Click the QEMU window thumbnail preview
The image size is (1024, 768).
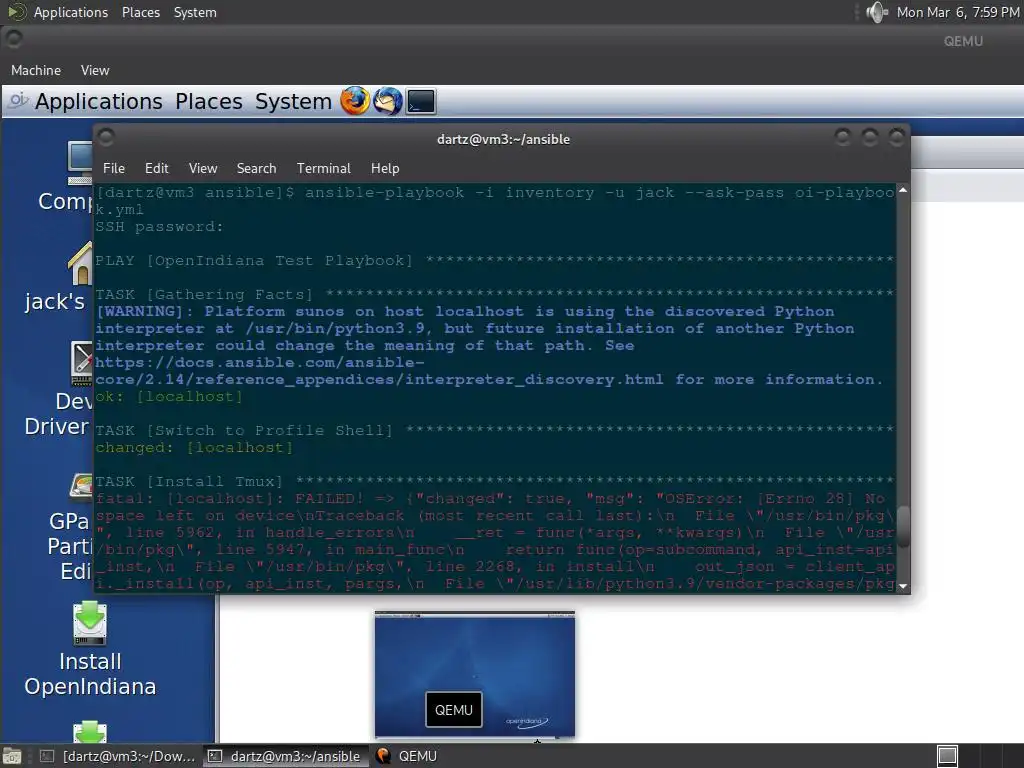475,675
